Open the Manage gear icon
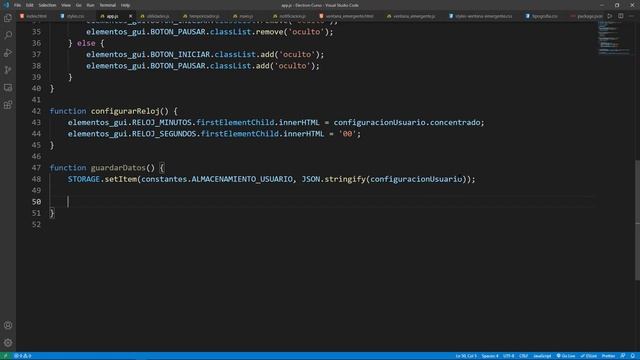 (8, 343)
